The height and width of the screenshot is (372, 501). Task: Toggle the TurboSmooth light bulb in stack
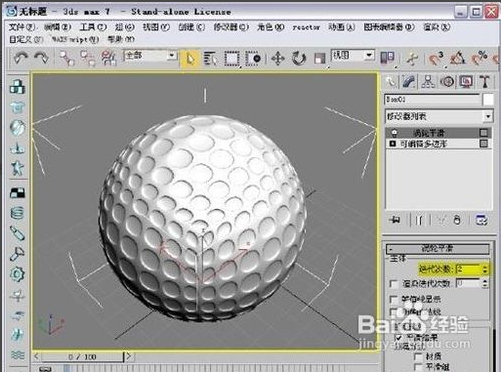coord(394,133)
